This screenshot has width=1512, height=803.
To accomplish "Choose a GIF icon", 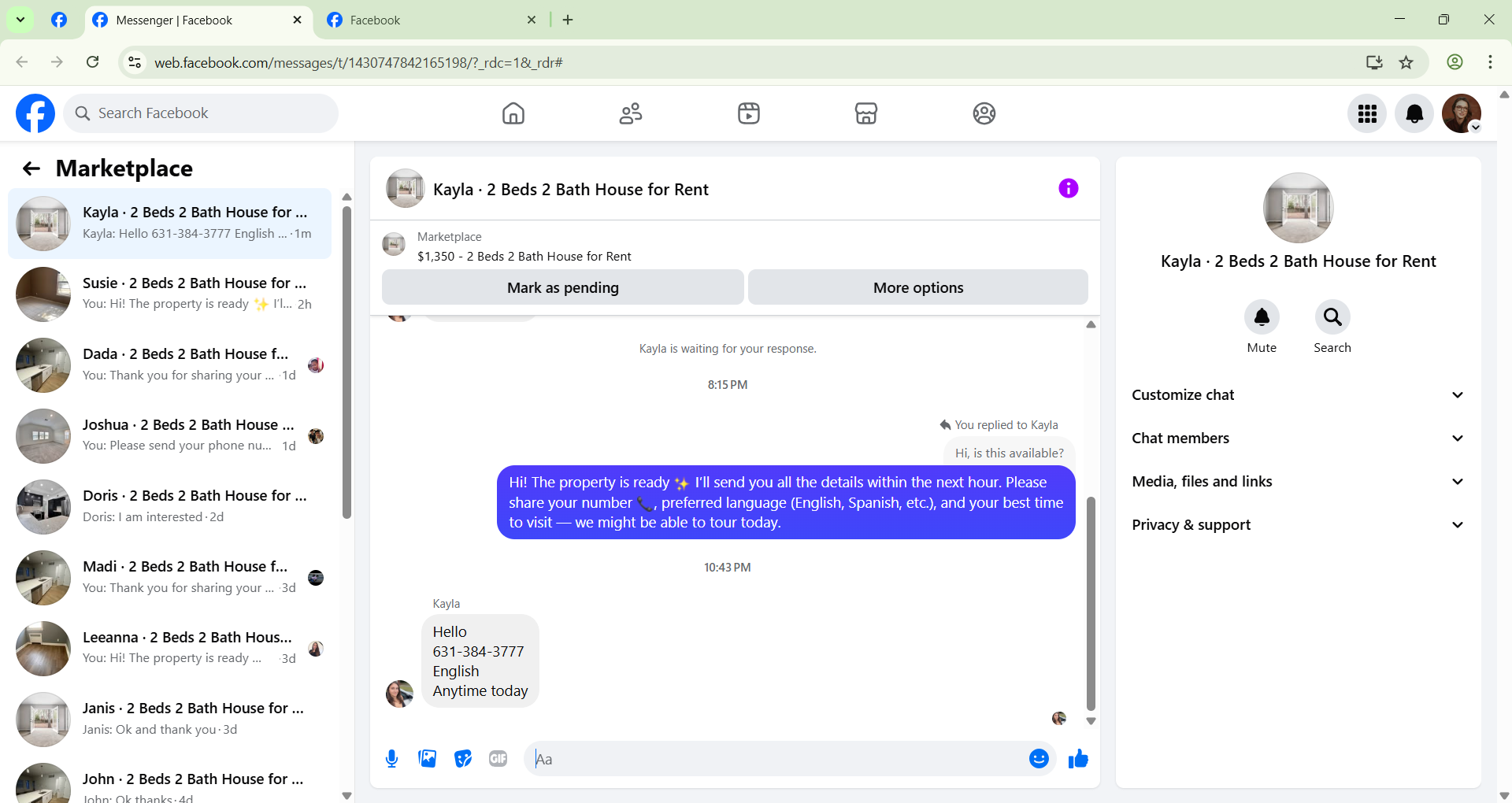I will click(x=498, y=759).
